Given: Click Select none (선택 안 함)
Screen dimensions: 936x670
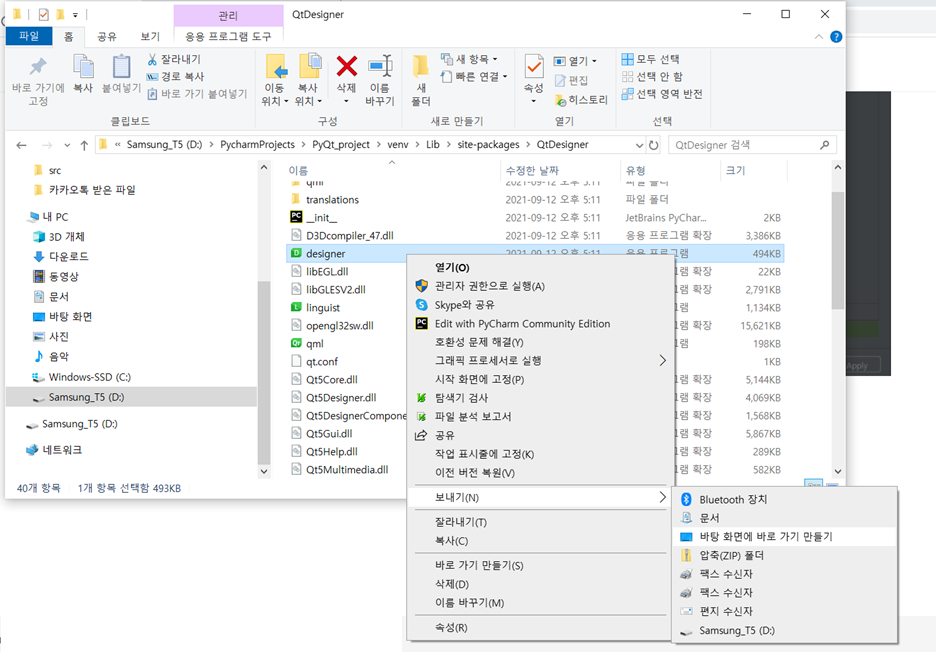Looking at the screenshot, I should click(x=652, y=76).
